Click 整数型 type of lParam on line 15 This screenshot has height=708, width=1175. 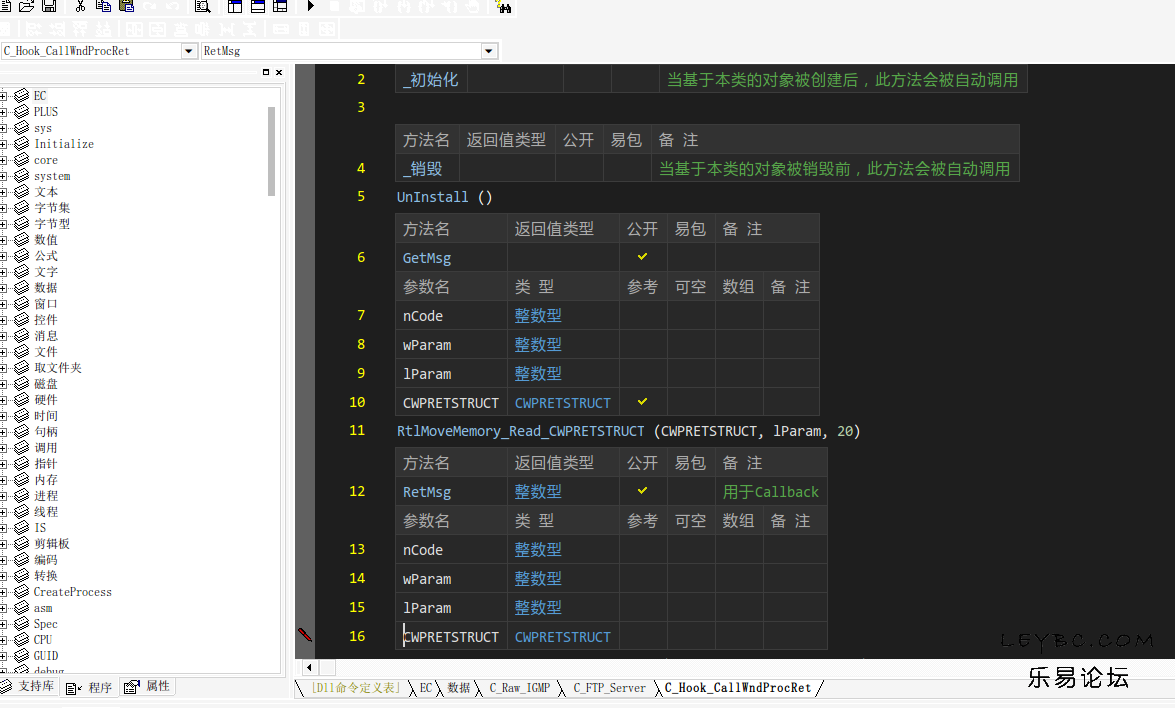(x=538, y=608)
